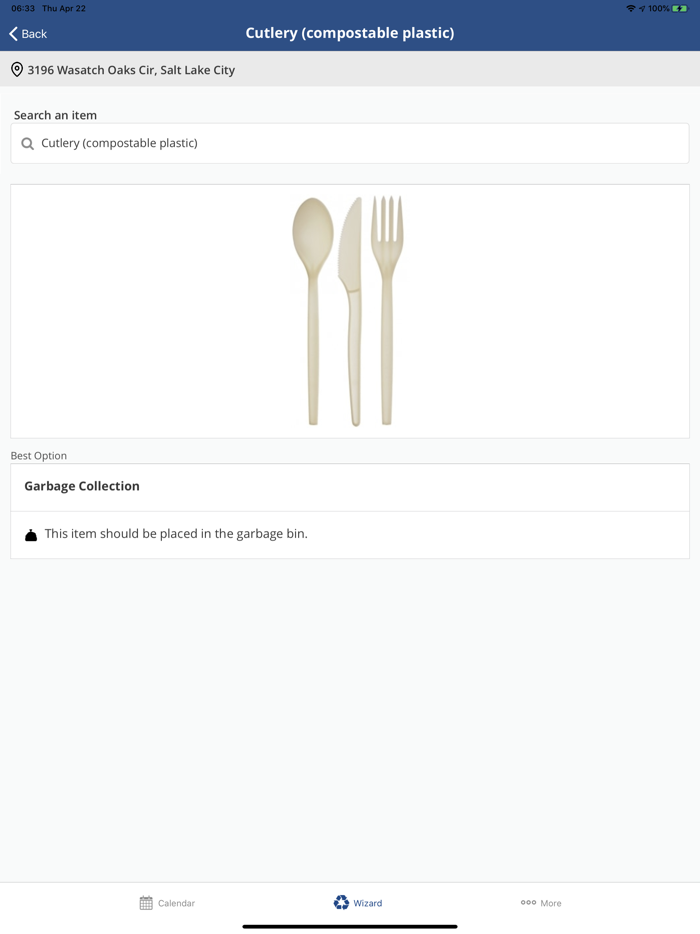Tap the Wizard recycling icon
Viewport: 700px width, 934px height.
(x=341, y=902)
